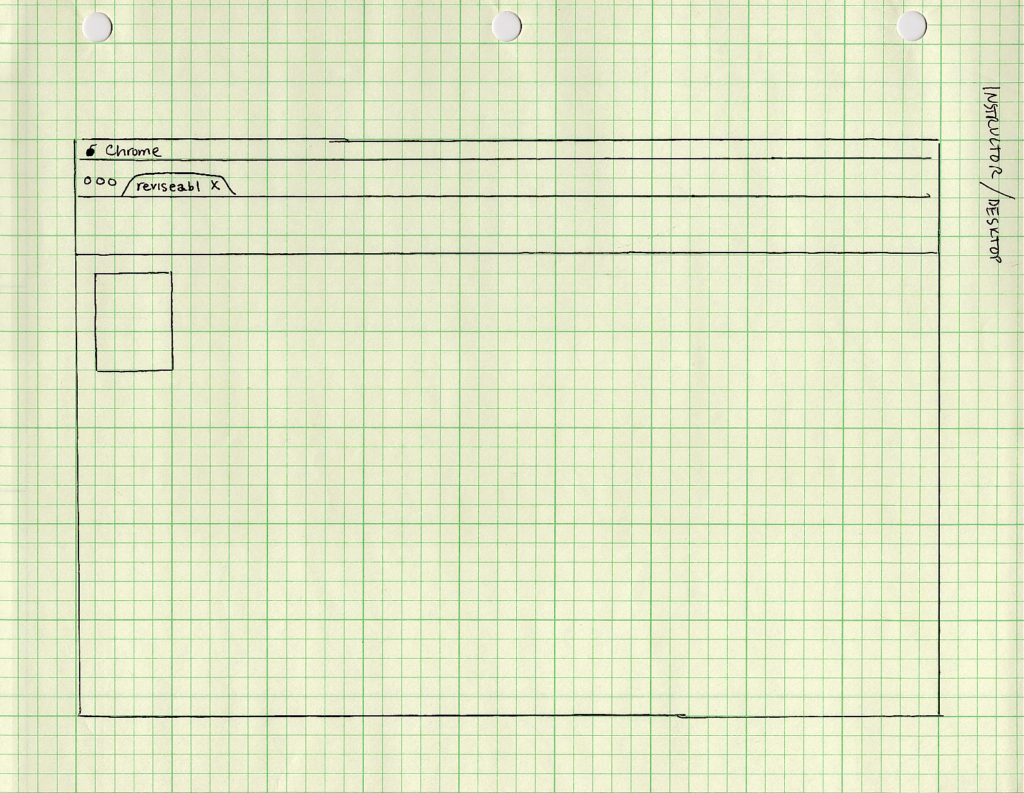The image size is (1024, 793).
Task: Open the Chrome menu
Action: click(x=133, y=151)
